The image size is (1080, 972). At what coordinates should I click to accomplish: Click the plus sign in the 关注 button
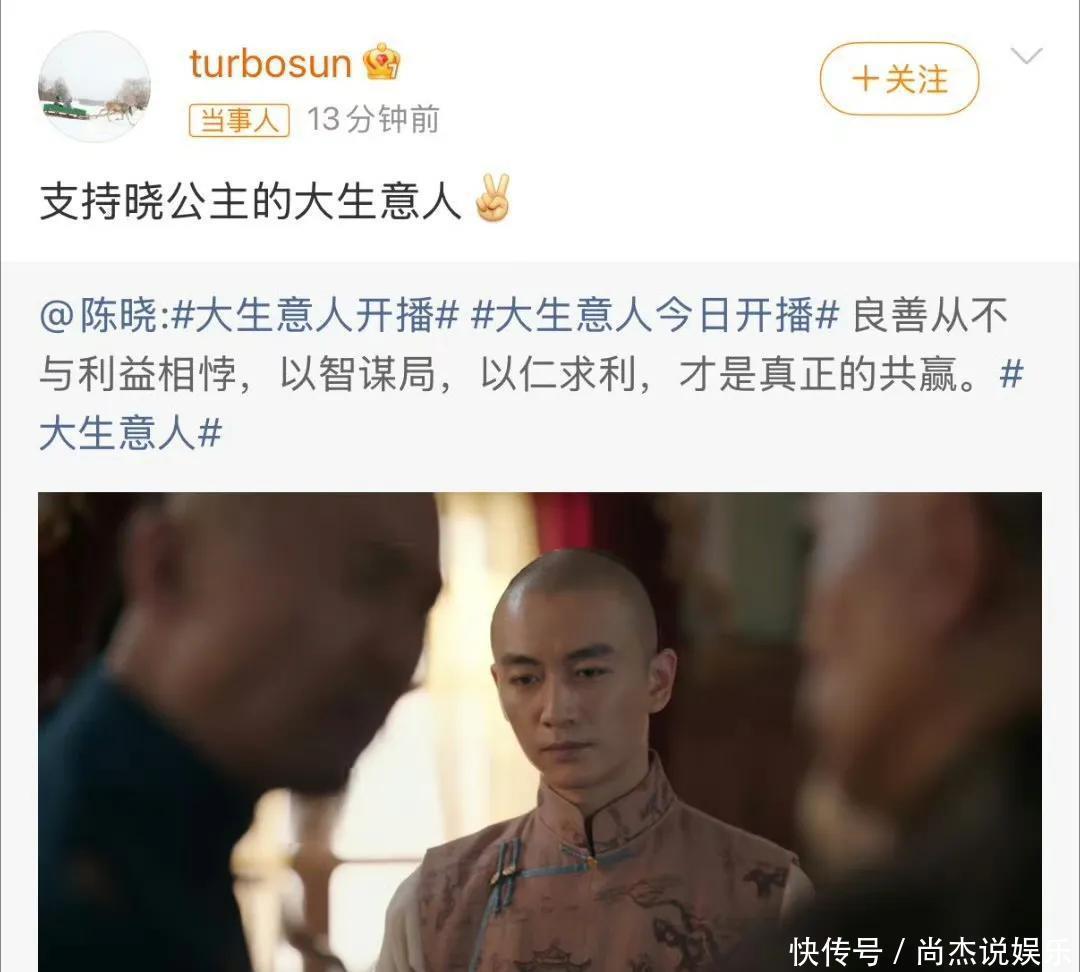click(865, 79)
